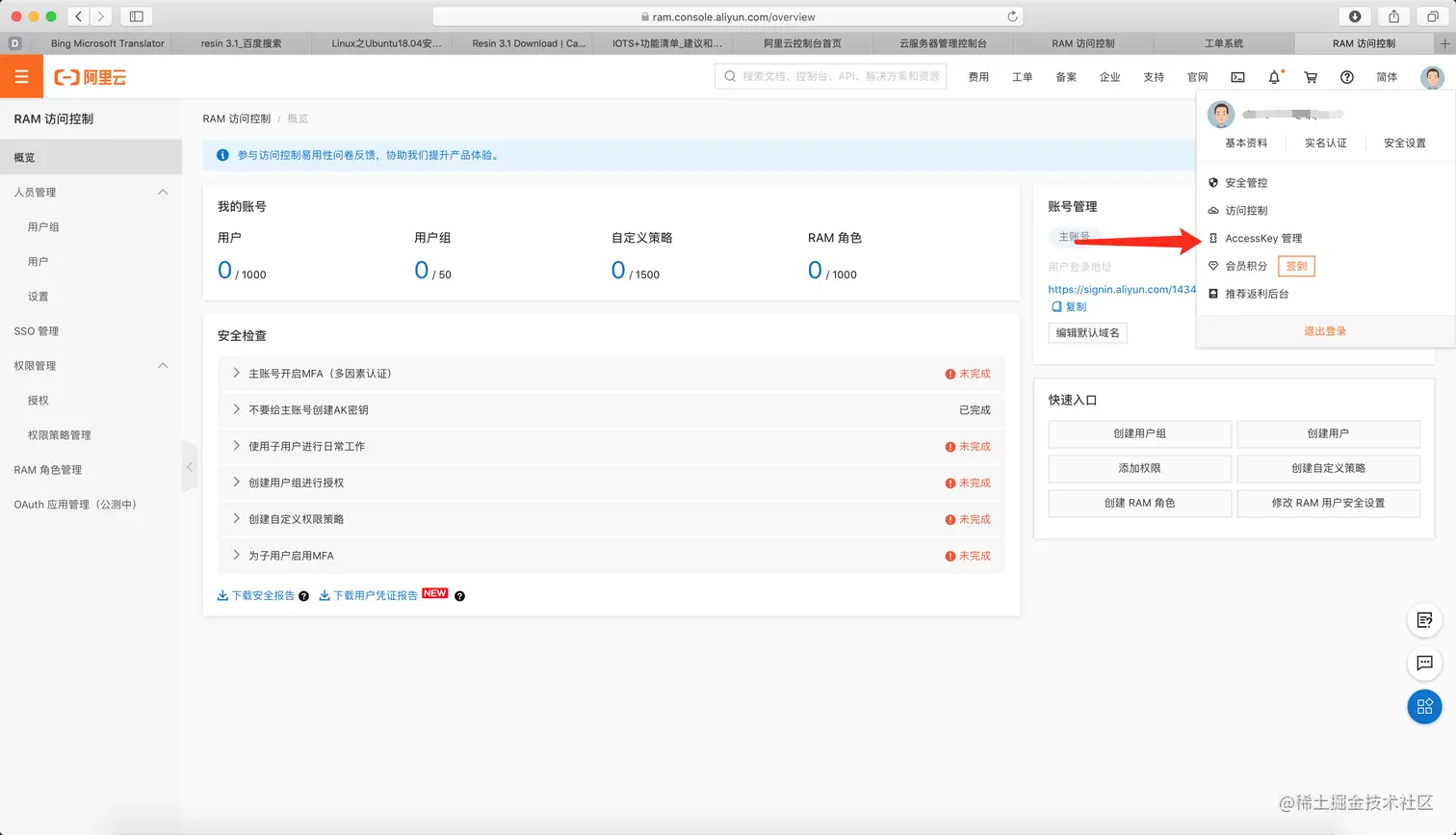This screenshot has width=1456, height=835.
Task: Click the user avatar in top bar
Action: 1432,77
